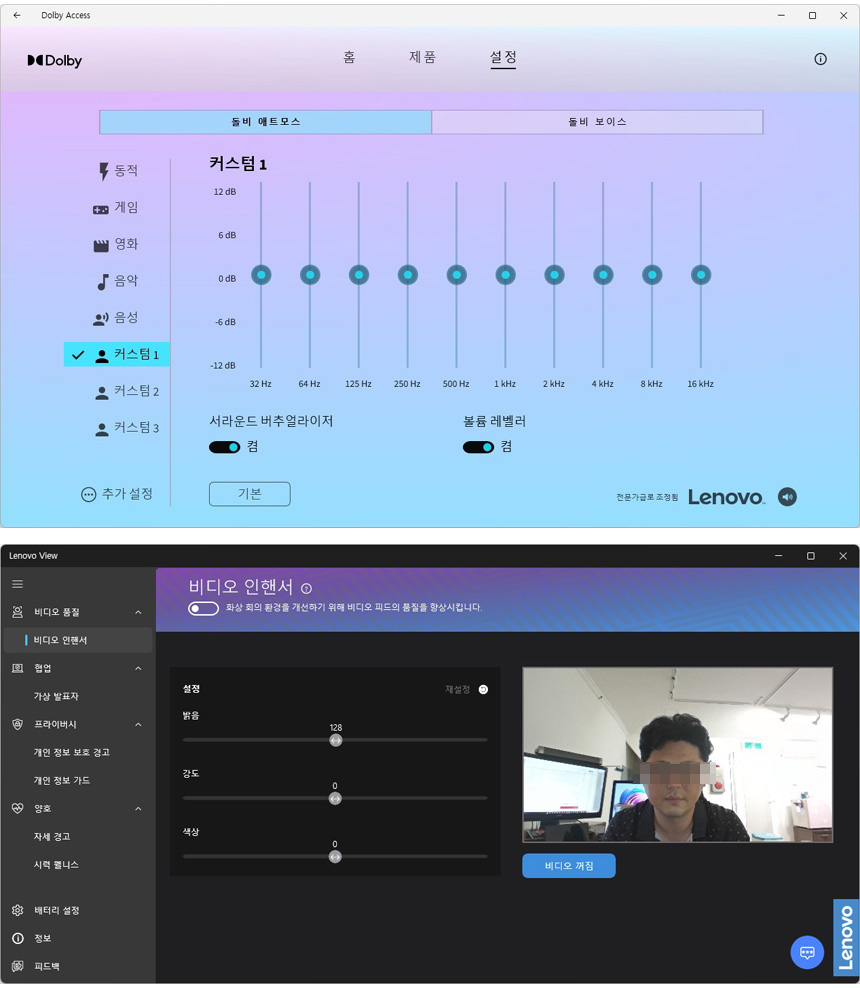Click the 양호 heart icon
The height and width of the screenshot is (988, 860).
tap(18, 808)
